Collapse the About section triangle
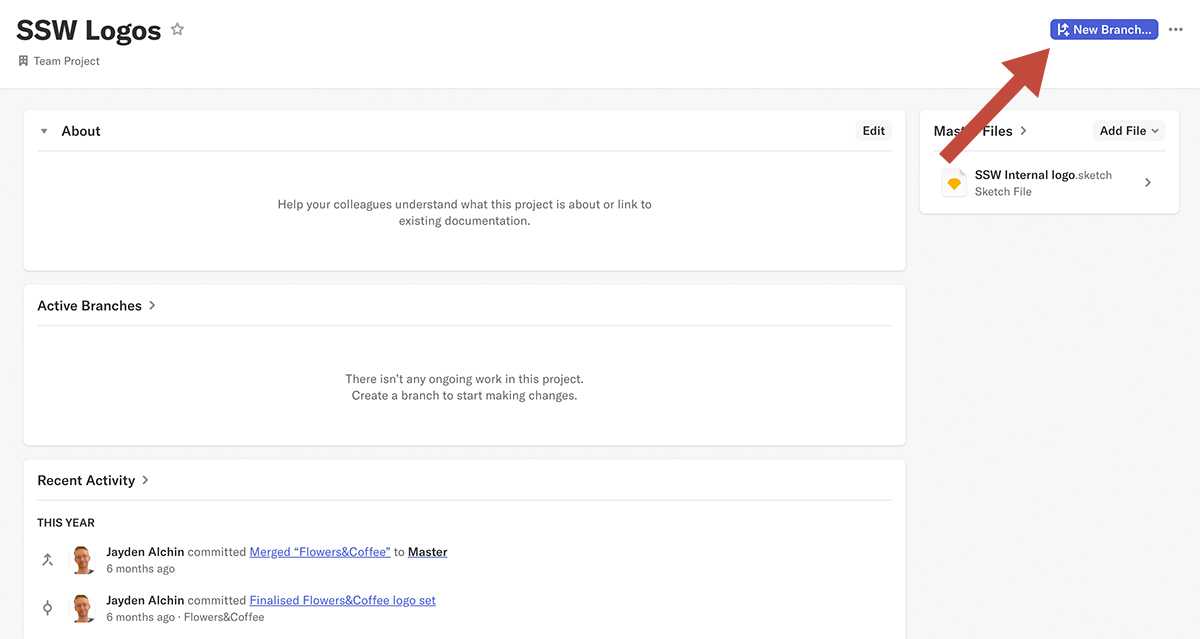The width and height of the screenshot is (1200, 639). (44, 131)
